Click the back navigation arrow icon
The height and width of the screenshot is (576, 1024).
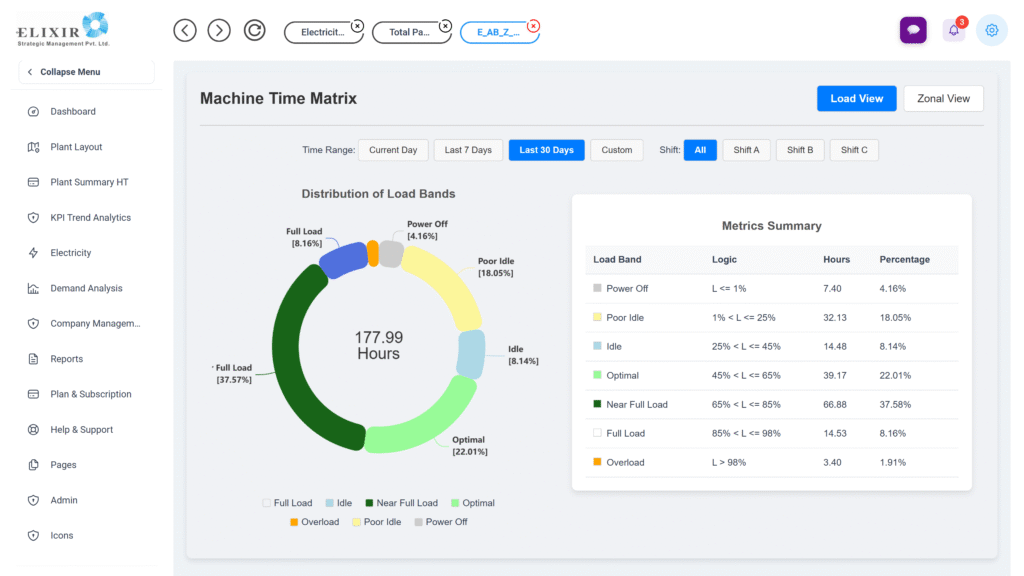click(x=185, y=30)
